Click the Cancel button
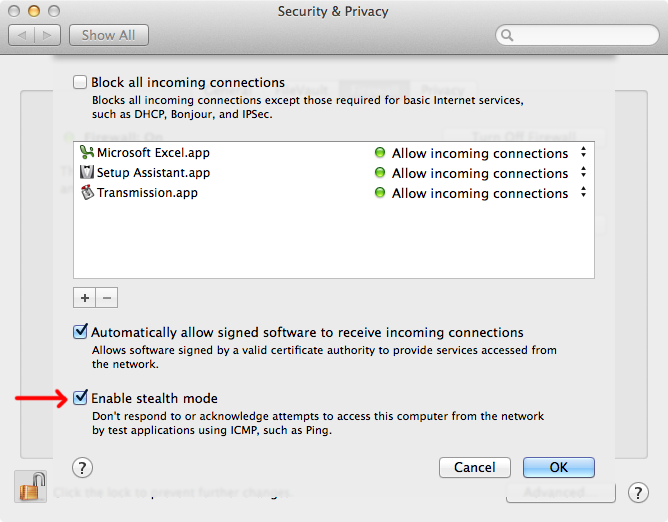Viewport: 668px width, 522px height. (x=474, y=467)
